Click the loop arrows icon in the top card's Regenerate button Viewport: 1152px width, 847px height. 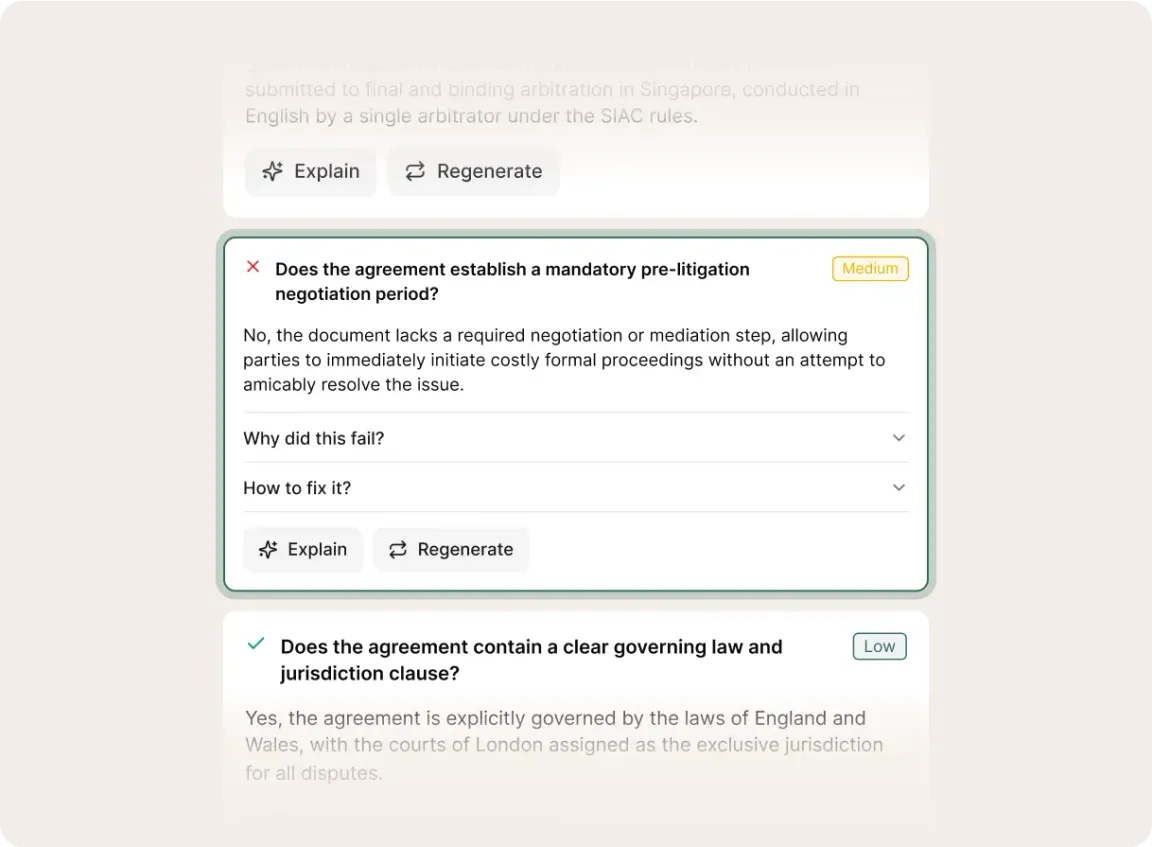tap(415, 172)
